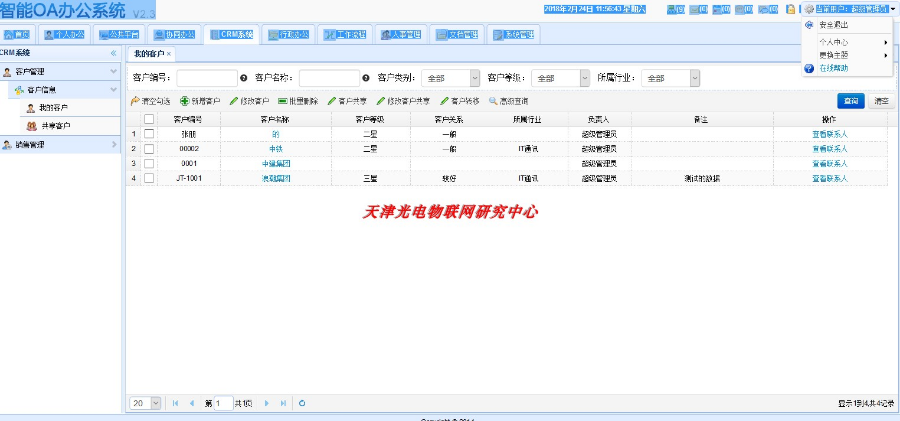
Task: Switch to 协同办公 tab
Action: (174, 34)
